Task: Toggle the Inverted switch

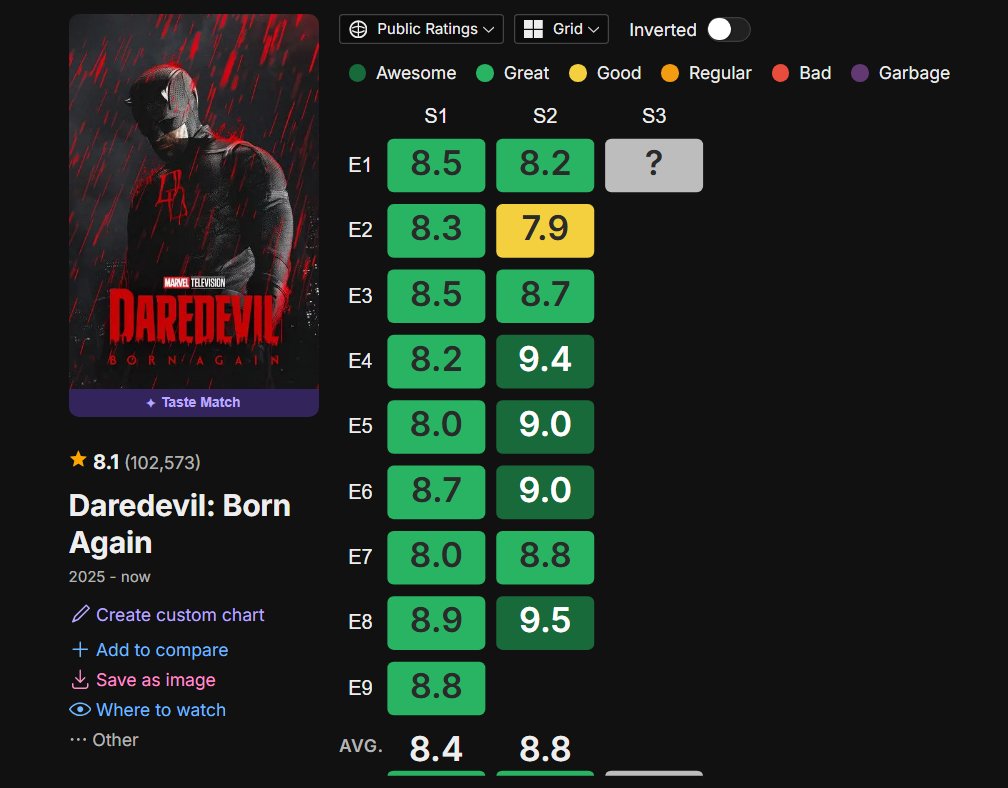Action: (x=728, y=30)
